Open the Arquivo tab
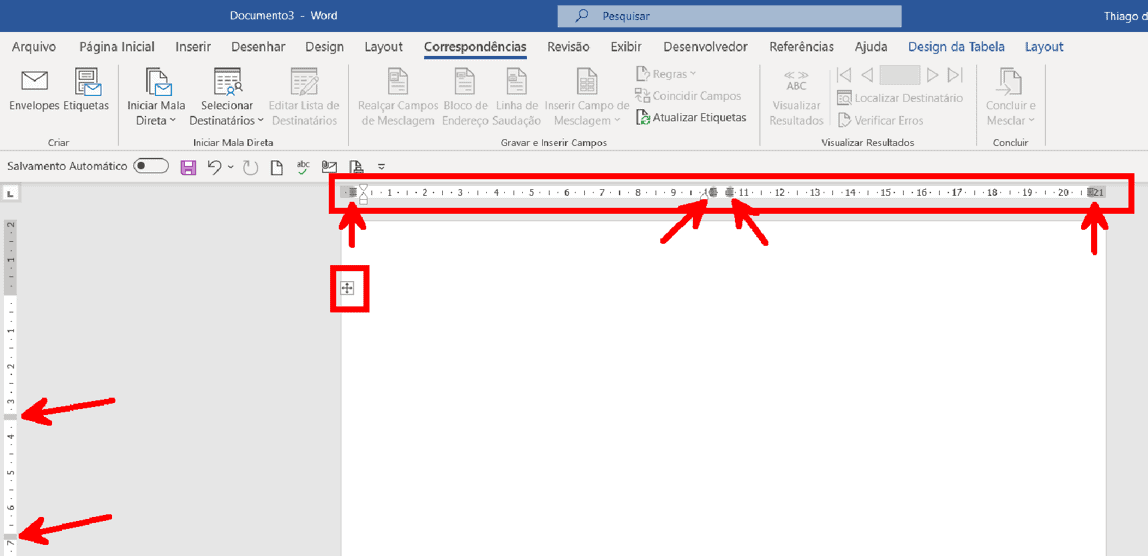Screen dimensions: 1148x556 coord(34,47)
